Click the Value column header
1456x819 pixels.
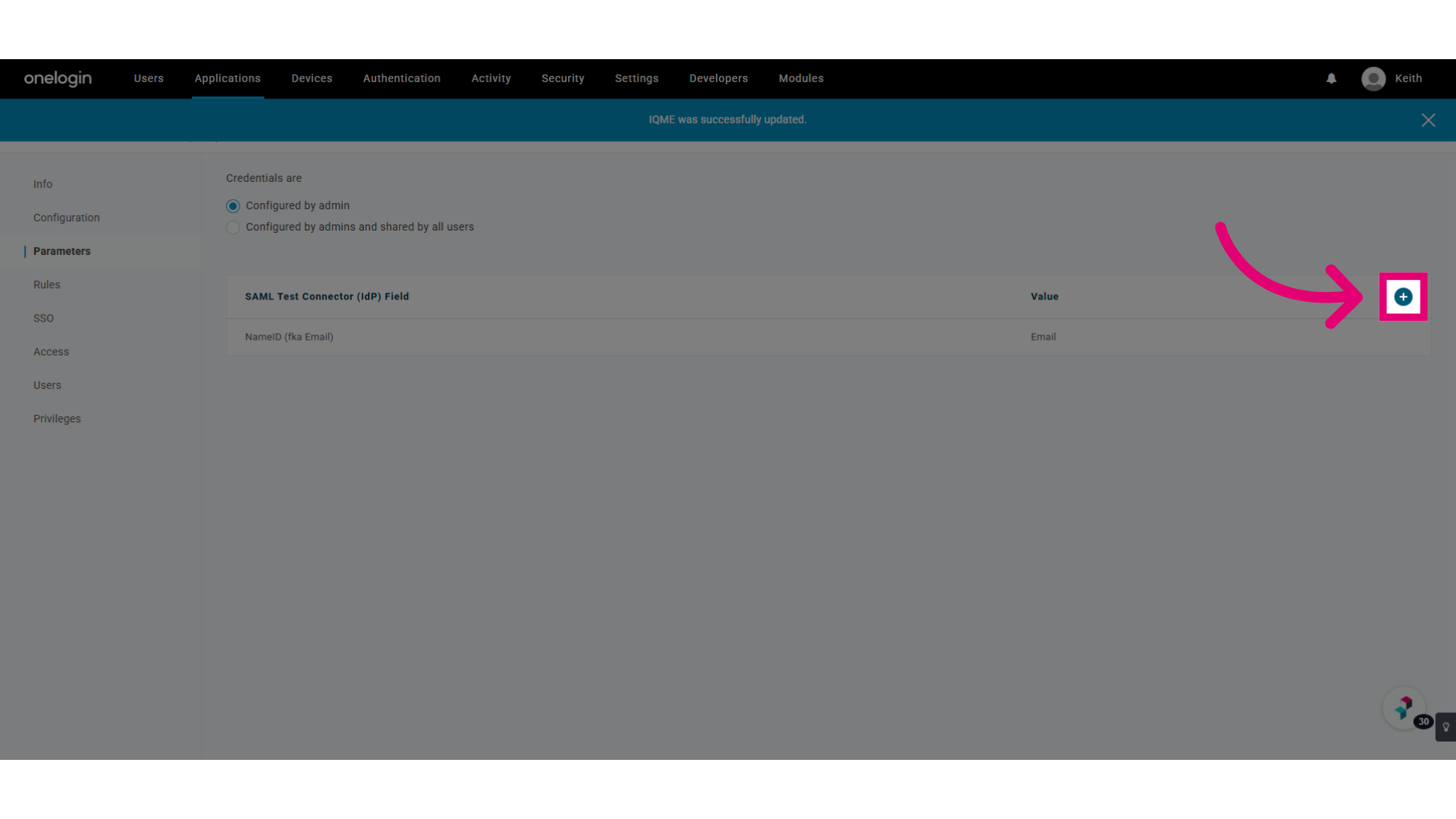pos(1044,297)
